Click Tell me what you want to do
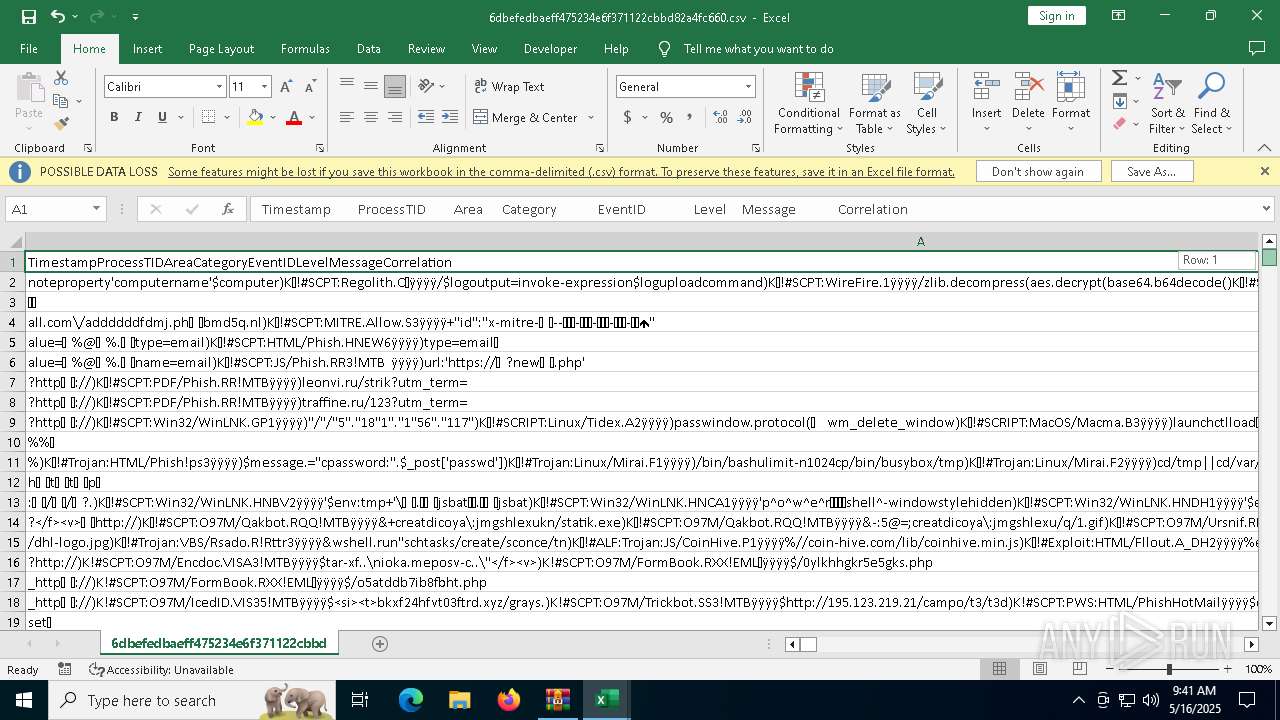 (758, 49)
